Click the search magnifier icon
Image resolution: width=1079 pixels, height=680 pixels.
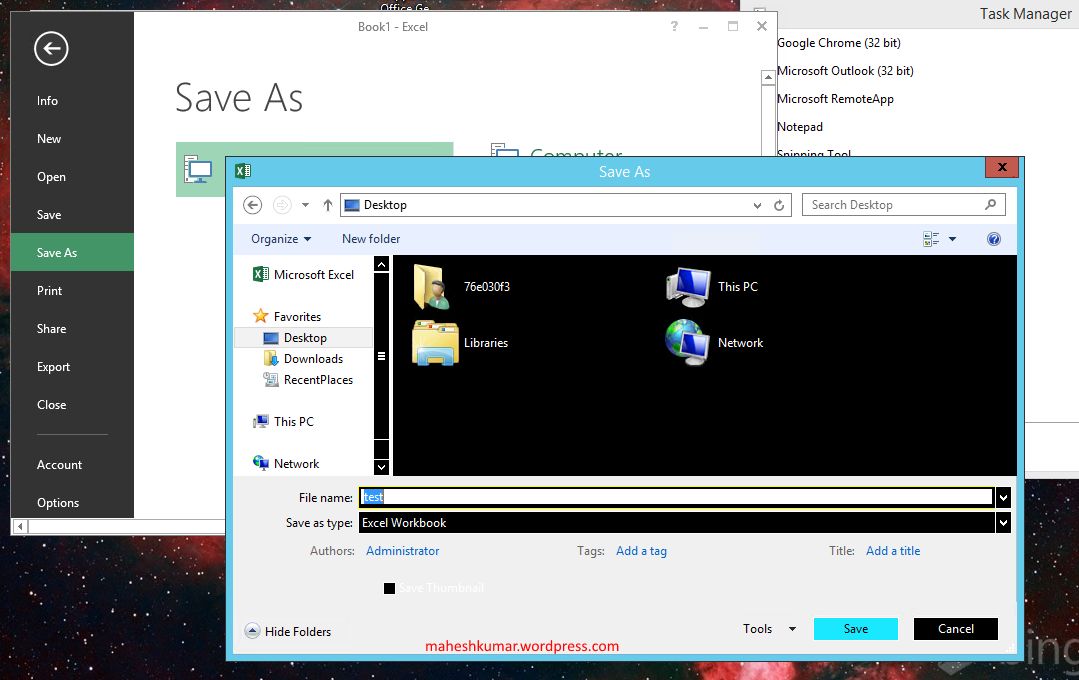point(990,204)
